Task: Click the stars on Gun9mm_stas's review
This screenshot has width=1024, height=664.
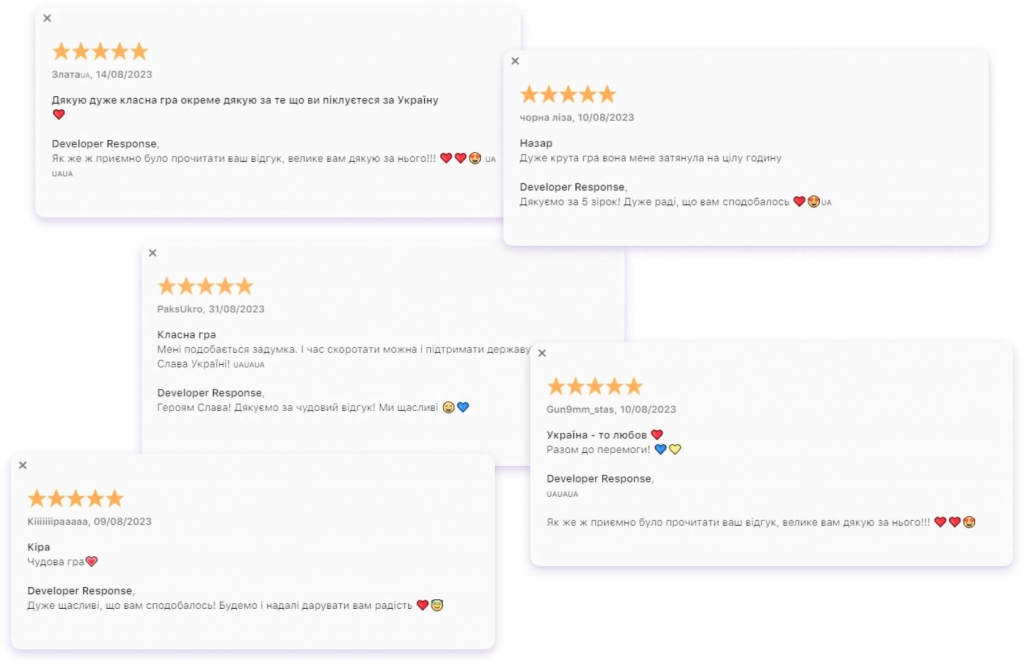Action: pos(595,386)
